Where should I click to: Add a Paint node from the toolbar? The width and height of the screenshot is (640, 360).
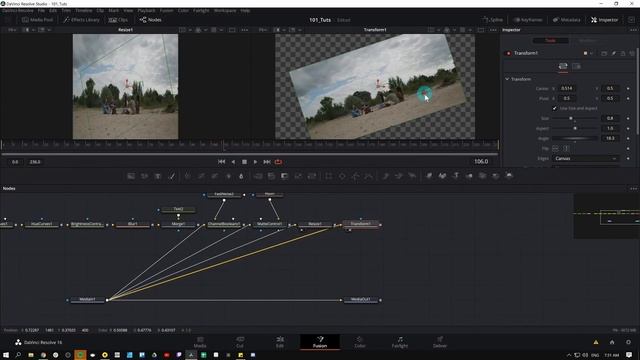(x=172, y=176)
